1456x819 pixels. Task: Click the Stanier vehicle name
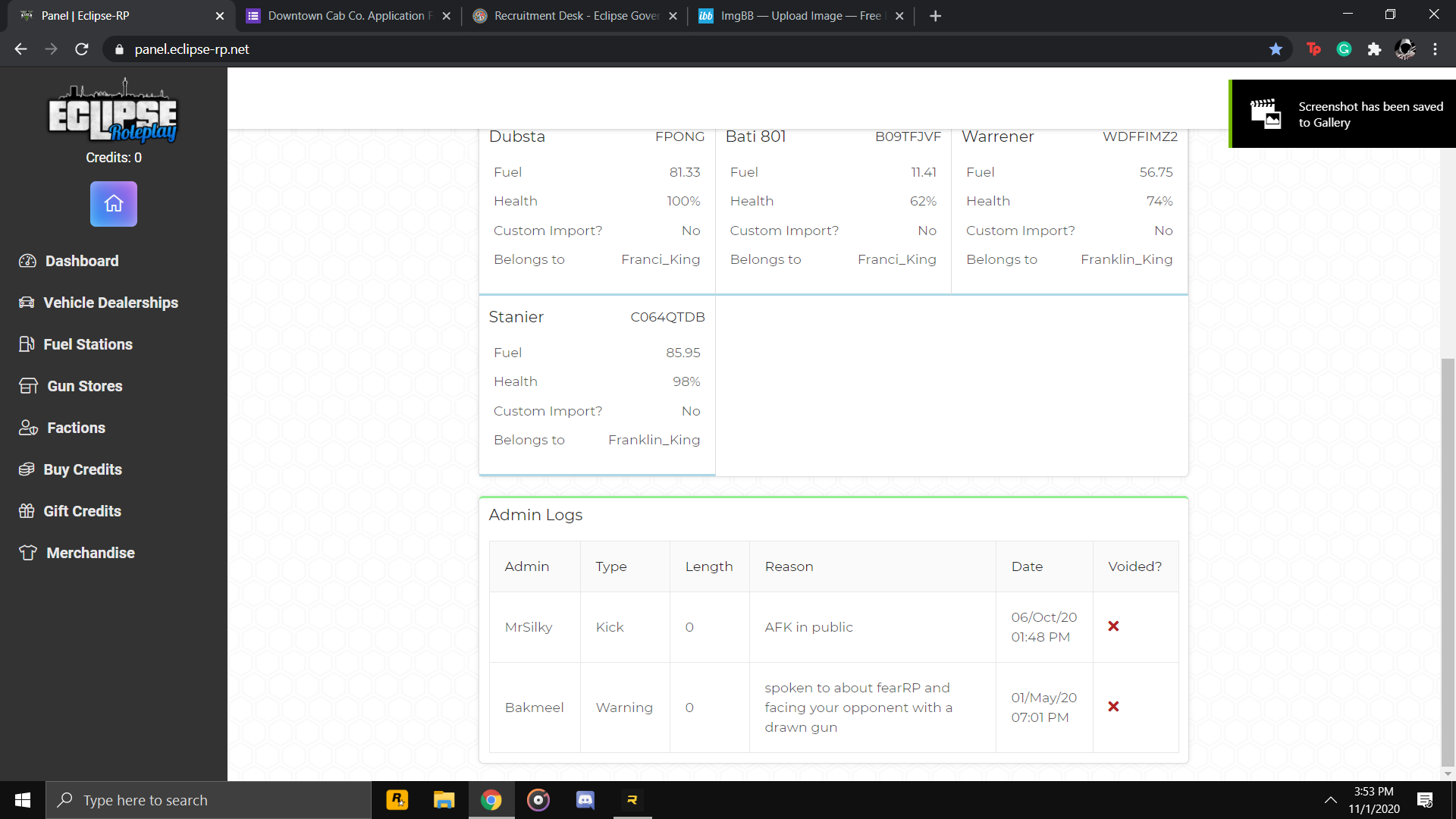pyautogui.click(x=516, y=317)
